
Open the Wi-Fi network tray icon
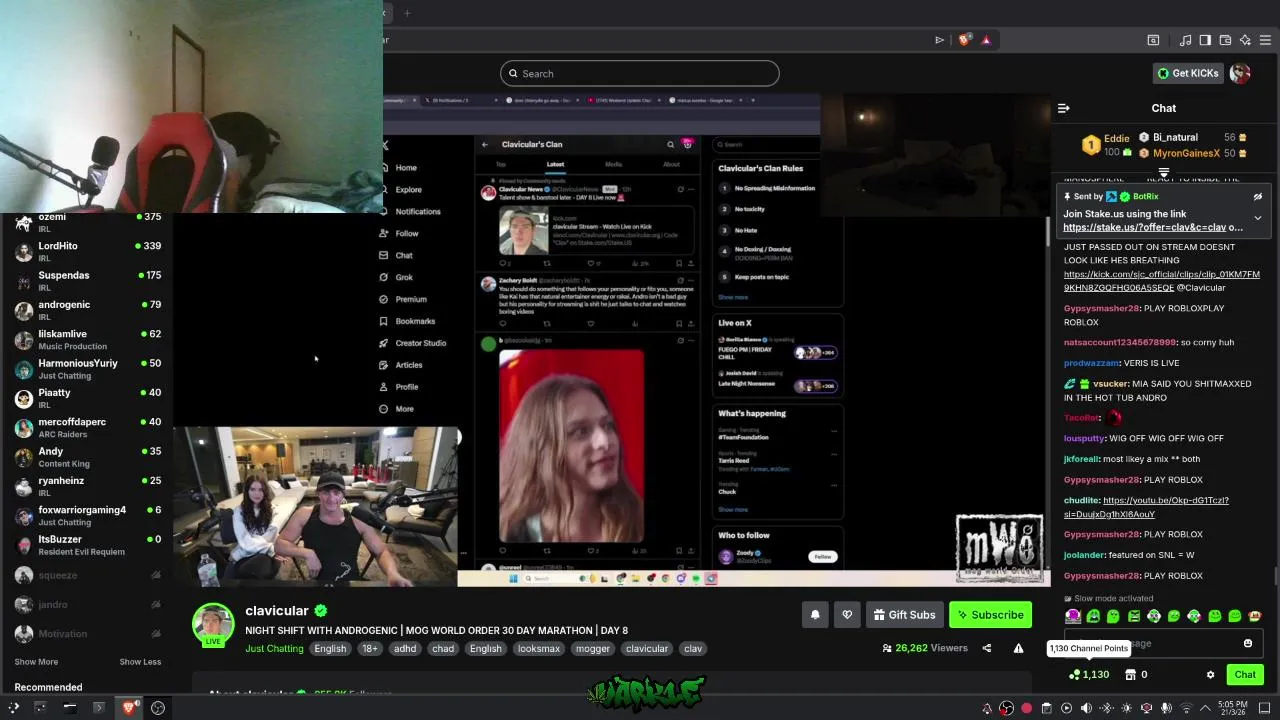coord(1186,708)
